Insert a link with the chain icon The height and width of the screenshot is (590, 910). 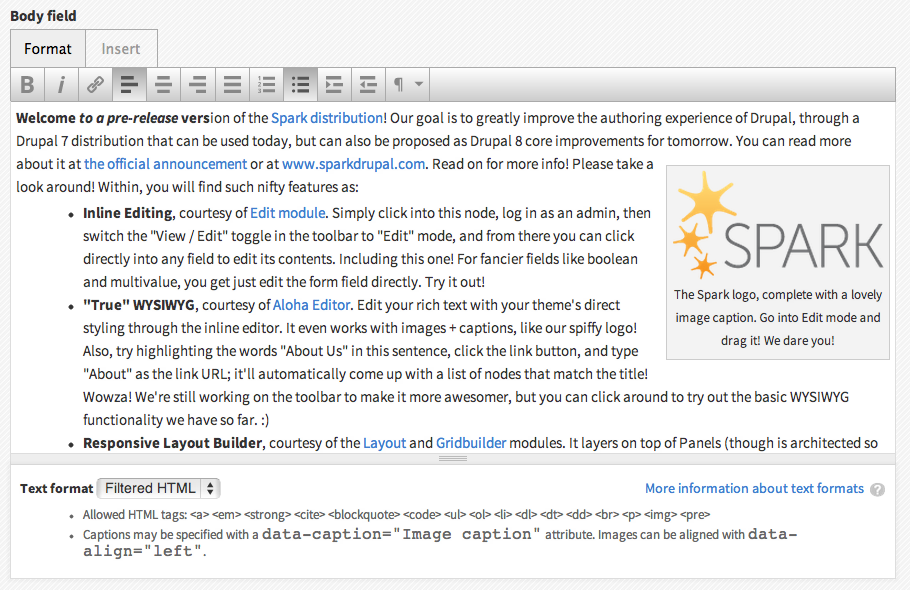tap(95, 85)
